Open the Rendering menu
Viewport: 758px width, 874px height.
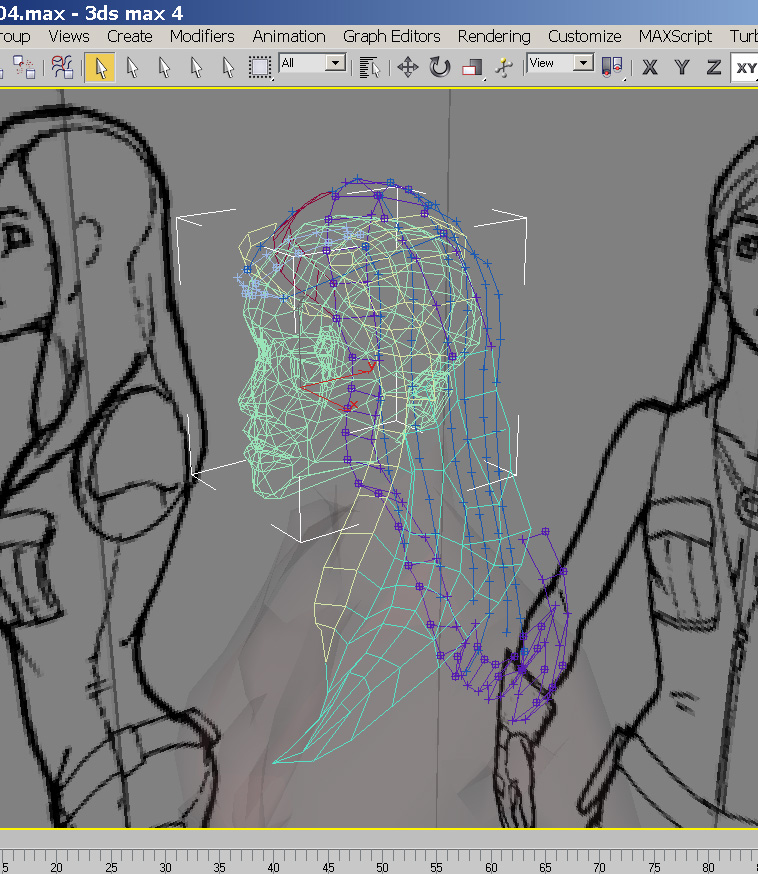point(494,36)
